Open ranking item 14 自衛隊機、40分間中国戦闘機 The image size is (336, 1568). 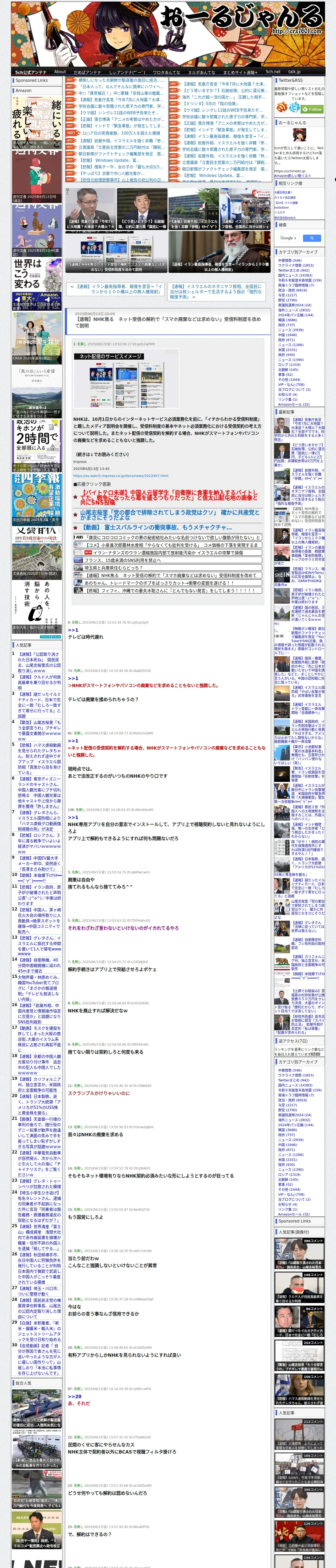click(x=39, y=965)
